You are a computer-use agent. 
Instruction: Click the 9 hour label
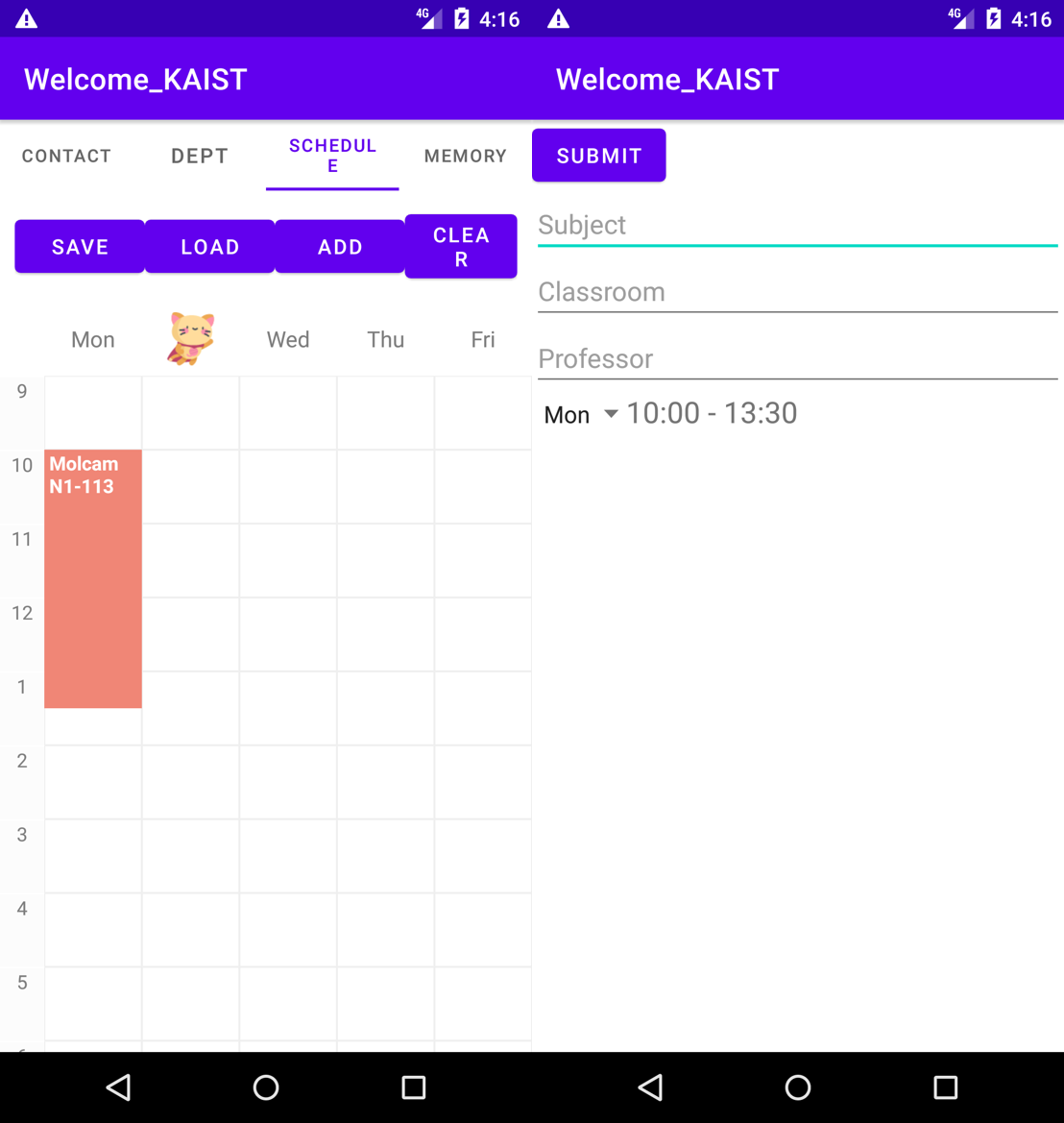[22, 391]
